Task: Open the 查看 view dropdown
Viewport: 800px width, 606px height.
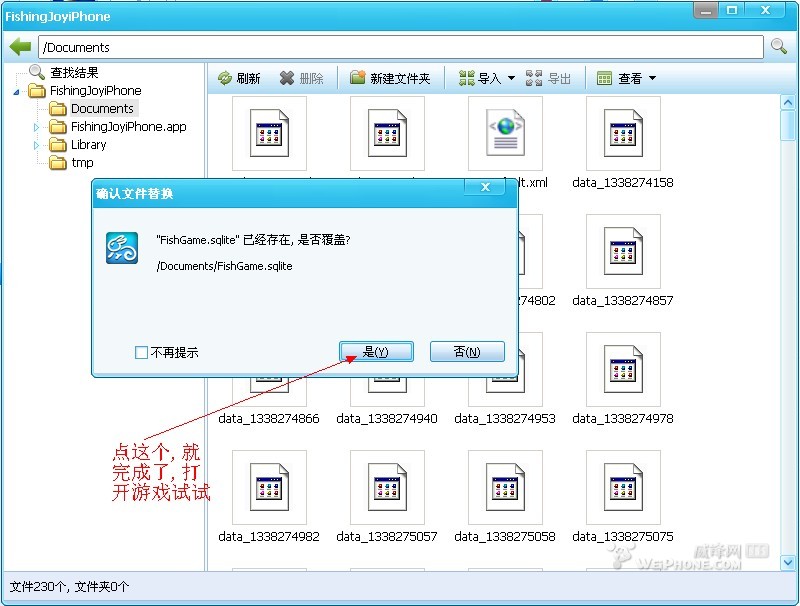Action: point(652,78)
